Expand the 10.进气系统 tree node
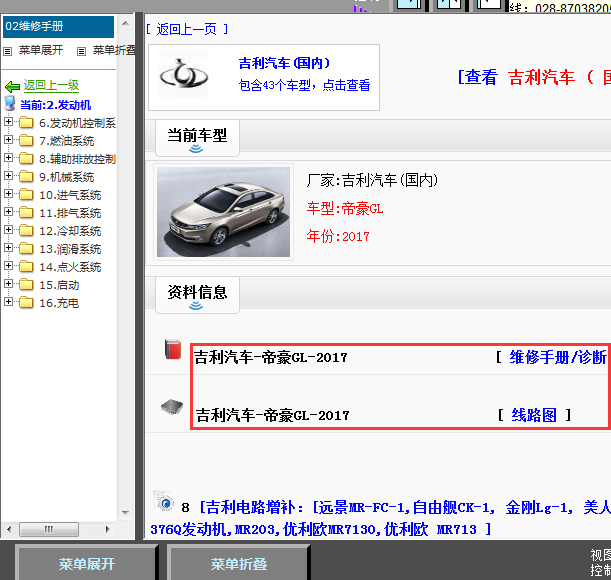The width and height of the screenshot is (611, 580). coord(8,194)
